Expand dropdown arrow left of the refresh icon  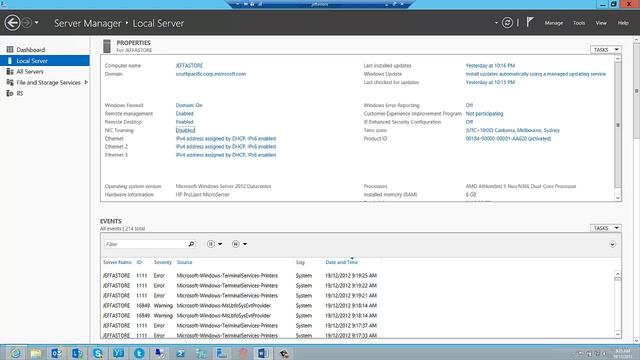pyautogui.click(x=496, y=23)
